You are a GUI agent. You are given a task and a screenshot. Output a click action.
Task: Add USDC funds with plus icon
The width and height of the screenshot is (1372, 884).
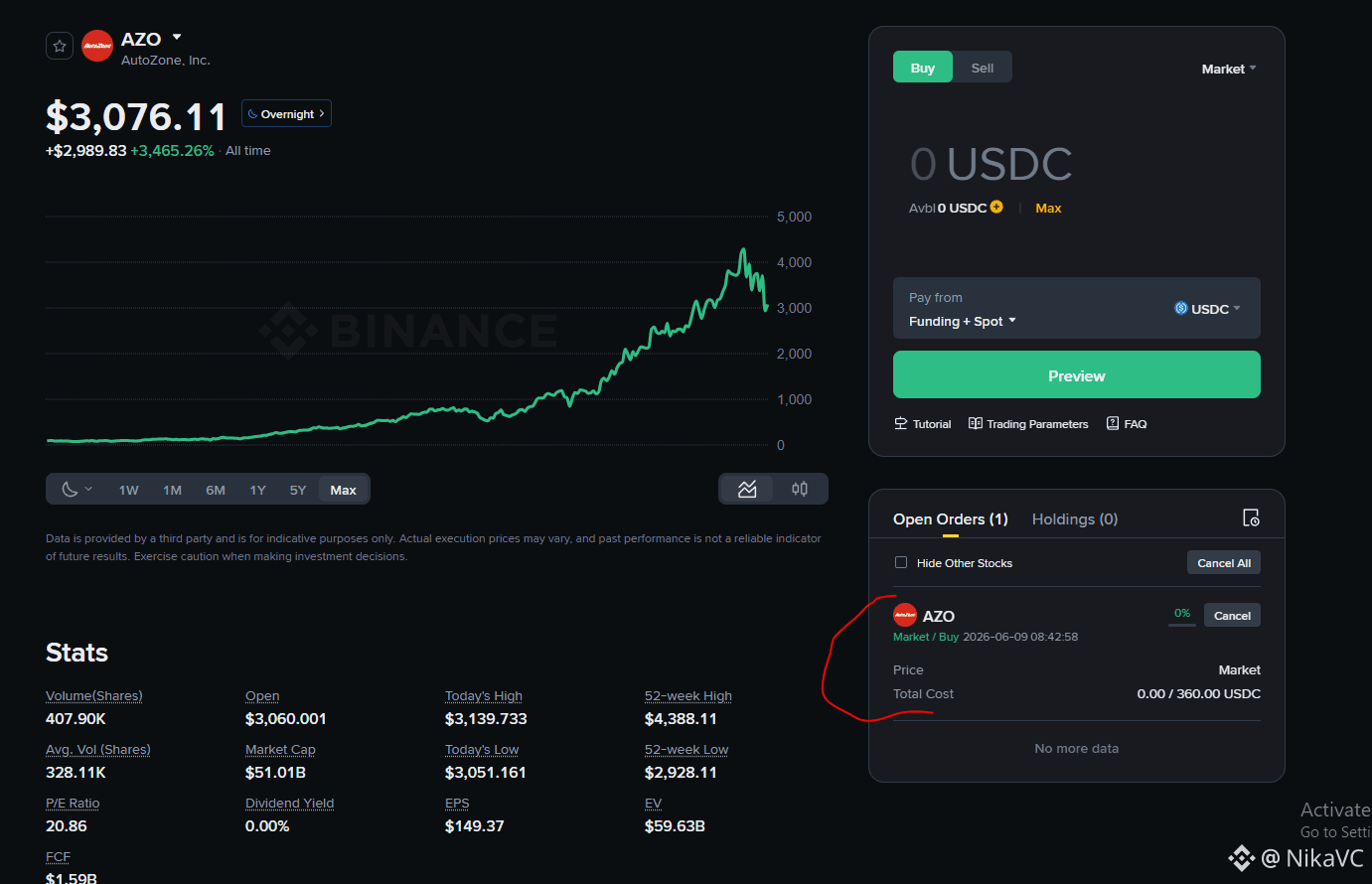click(996, 207)
